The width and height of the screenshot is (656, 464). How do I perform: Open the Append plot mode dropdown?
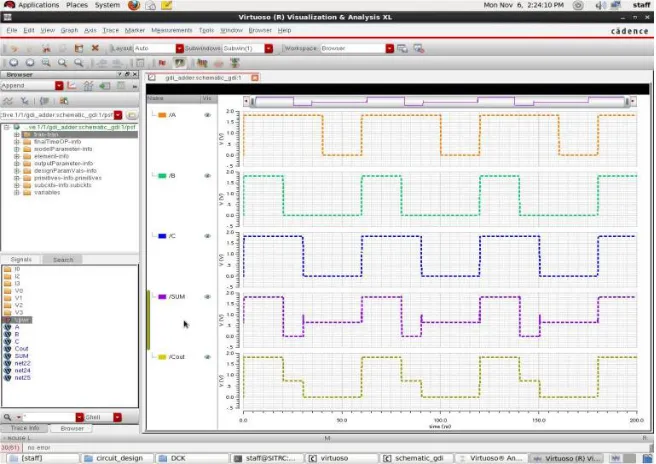coord(59,86)
